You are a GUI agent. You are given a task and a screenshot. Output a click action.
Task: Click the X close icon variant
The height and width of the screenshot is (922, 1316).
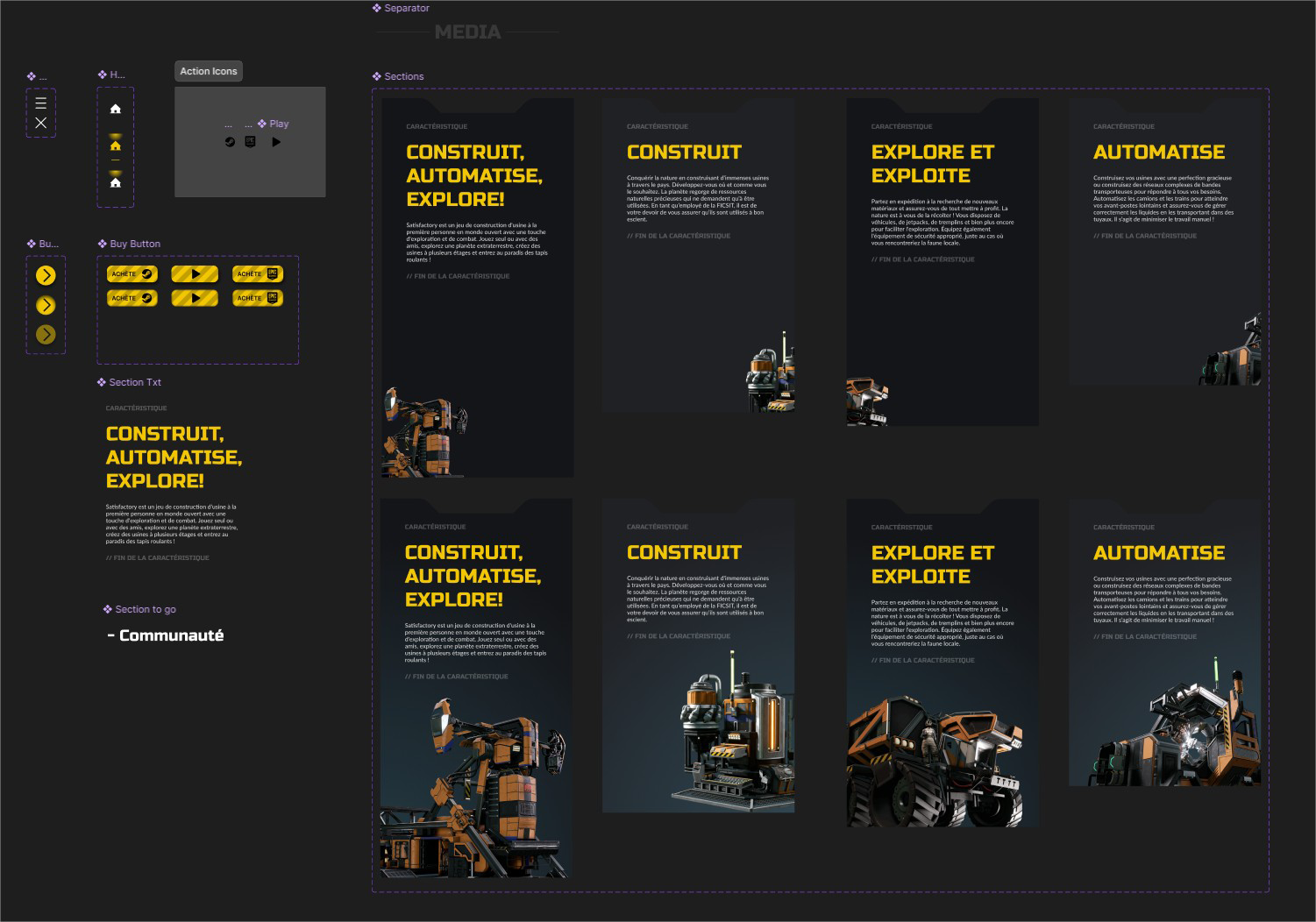tap(40, 124)
